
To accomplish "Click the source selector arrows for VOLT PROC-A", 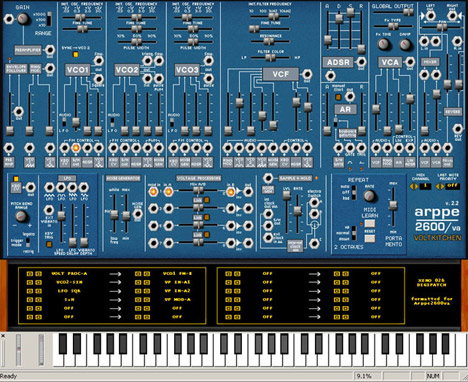I will click(x=34, y=274).
